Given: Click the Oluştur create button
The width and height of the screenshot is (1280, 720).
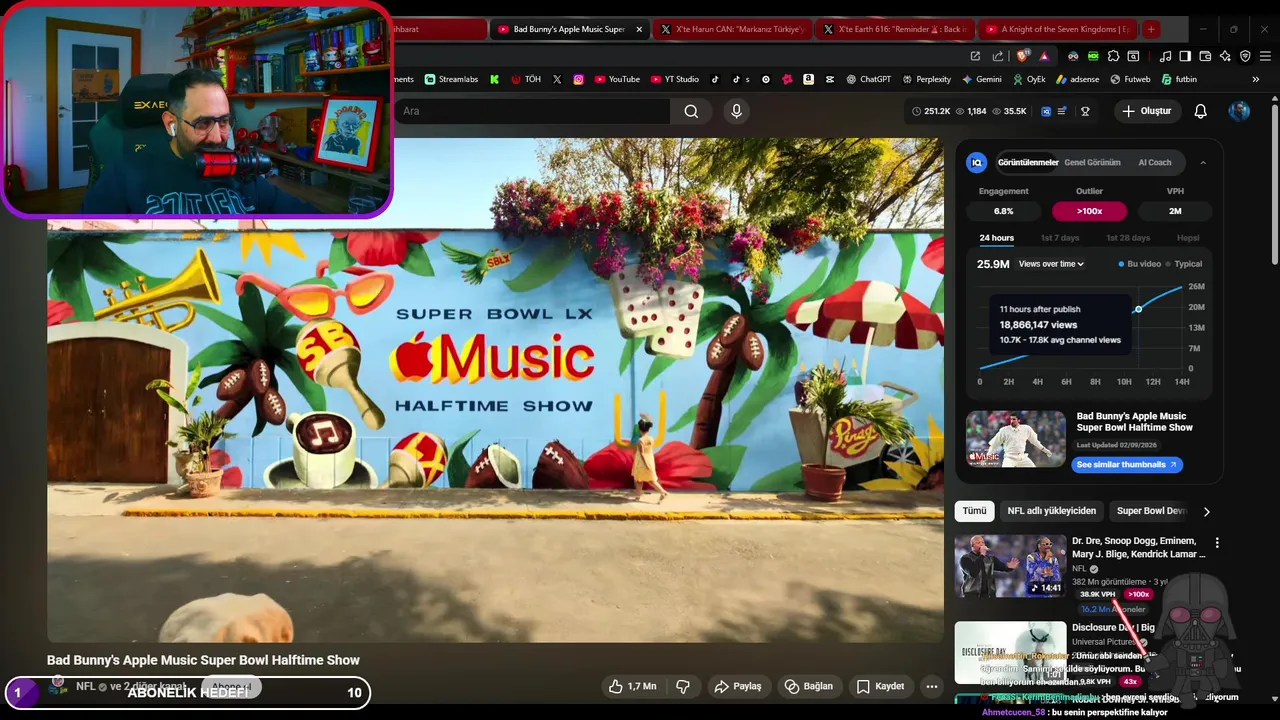Looking at the screenshot, I should click(1146, 111).
